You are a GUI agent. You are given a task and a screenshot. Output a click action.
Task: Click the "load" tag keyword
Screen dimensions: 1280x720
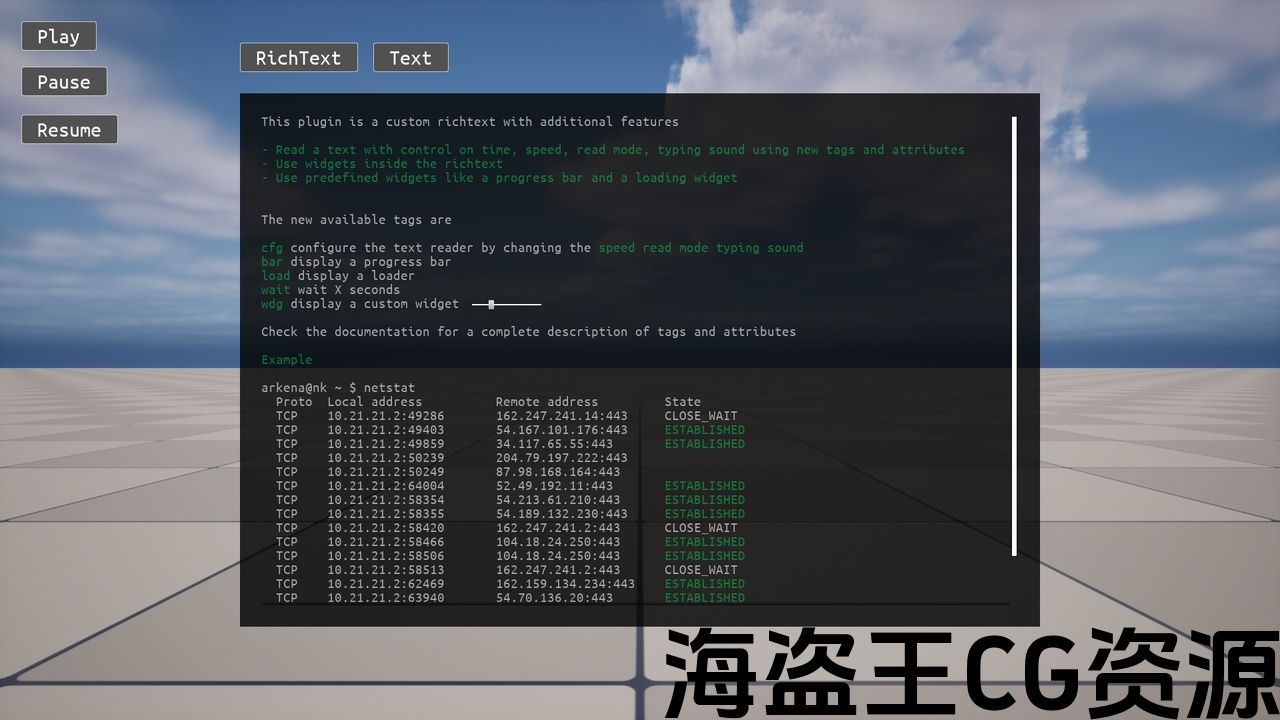point(276,276)
